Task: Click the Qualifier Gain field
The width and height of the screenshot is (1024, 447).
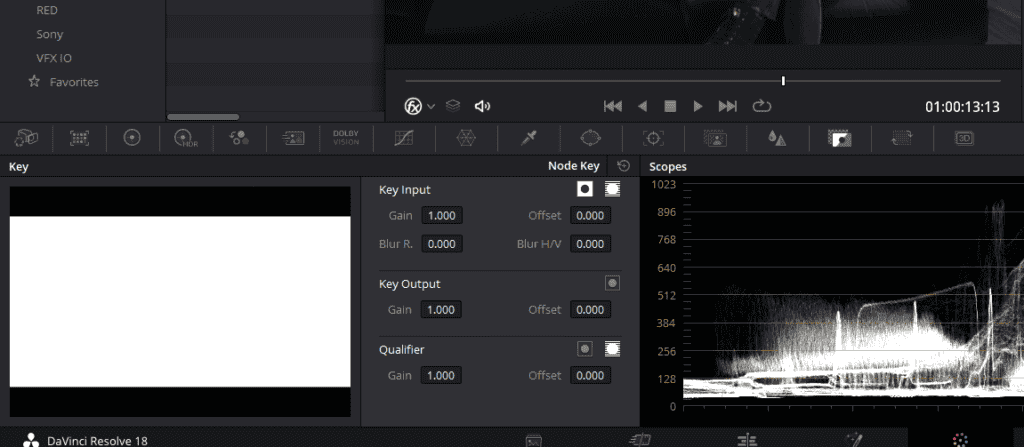Action: [441, 376]
